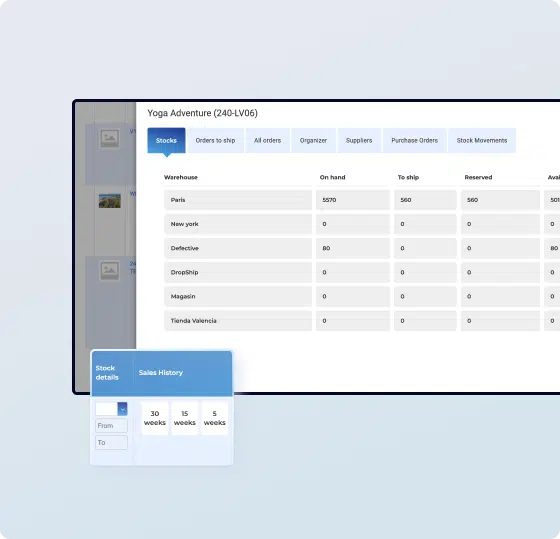Select the Stock details panel header
Screen dimensions: 560x539
point(107,373)
